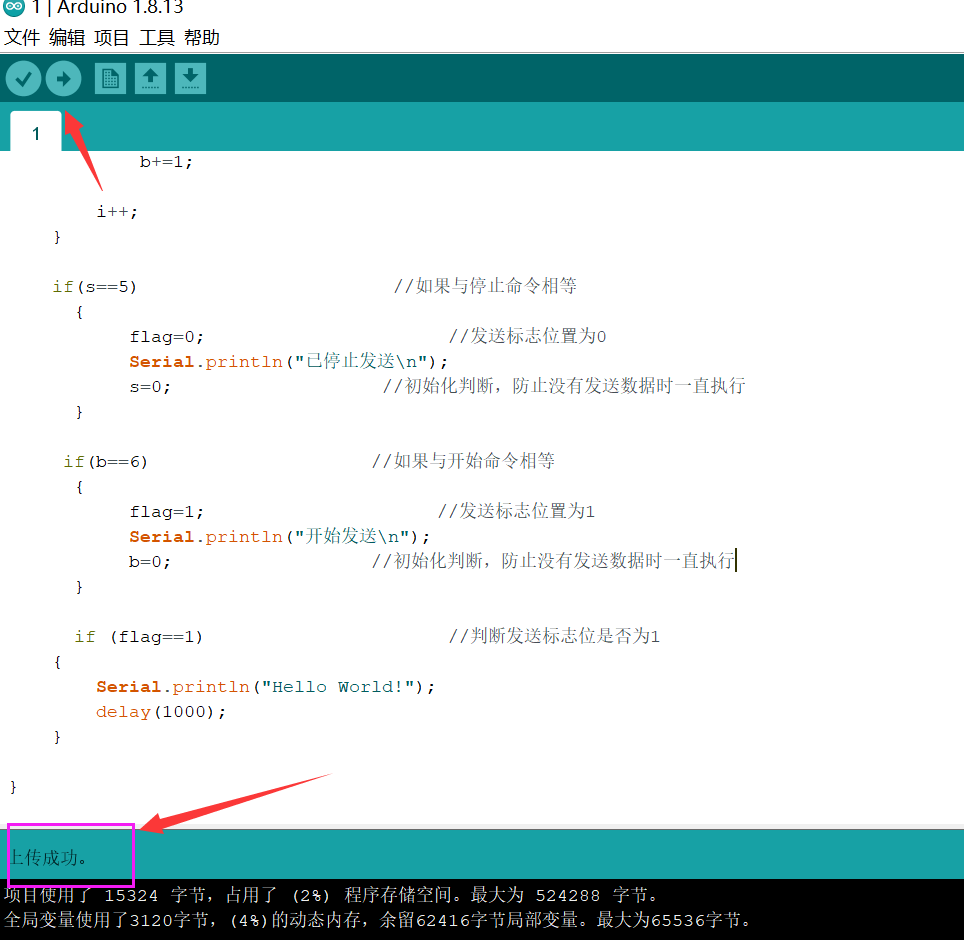The image size is (964, 940).
Task: Click the comment //如果与停止命令相等
Action: (485, 286)
